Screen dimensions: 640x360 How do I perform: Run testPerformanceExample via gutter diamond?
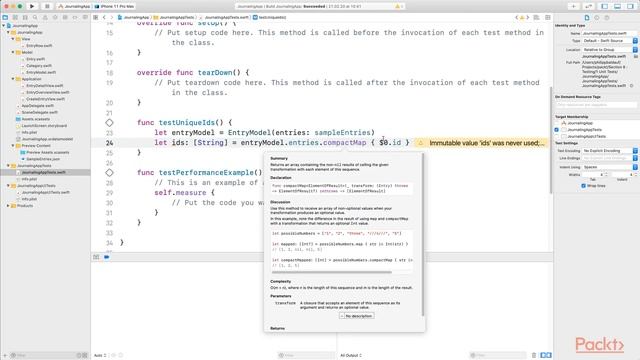109,173
